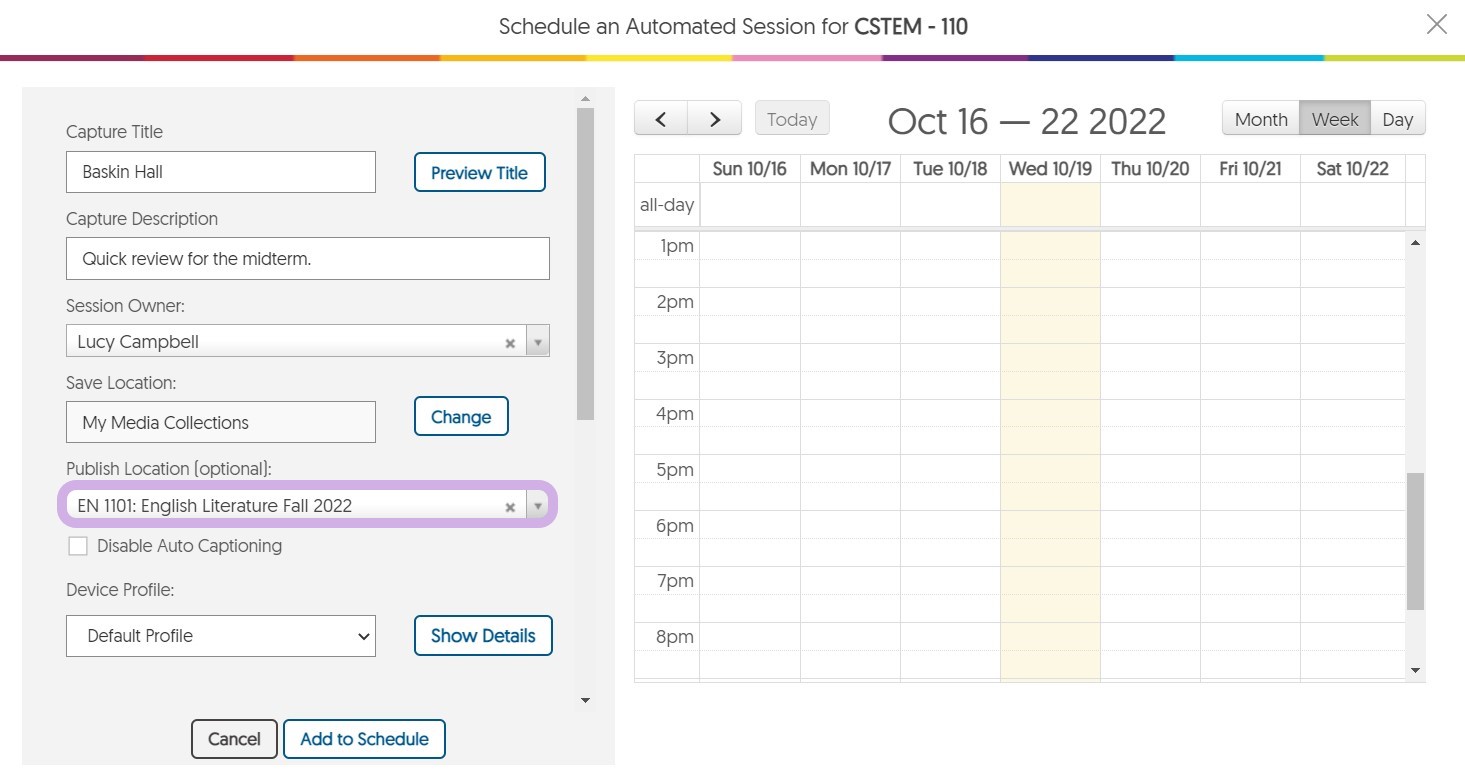Click the Add to Schedule button
The width and height of the screenshot is (1465, 772).
point(364,739)
